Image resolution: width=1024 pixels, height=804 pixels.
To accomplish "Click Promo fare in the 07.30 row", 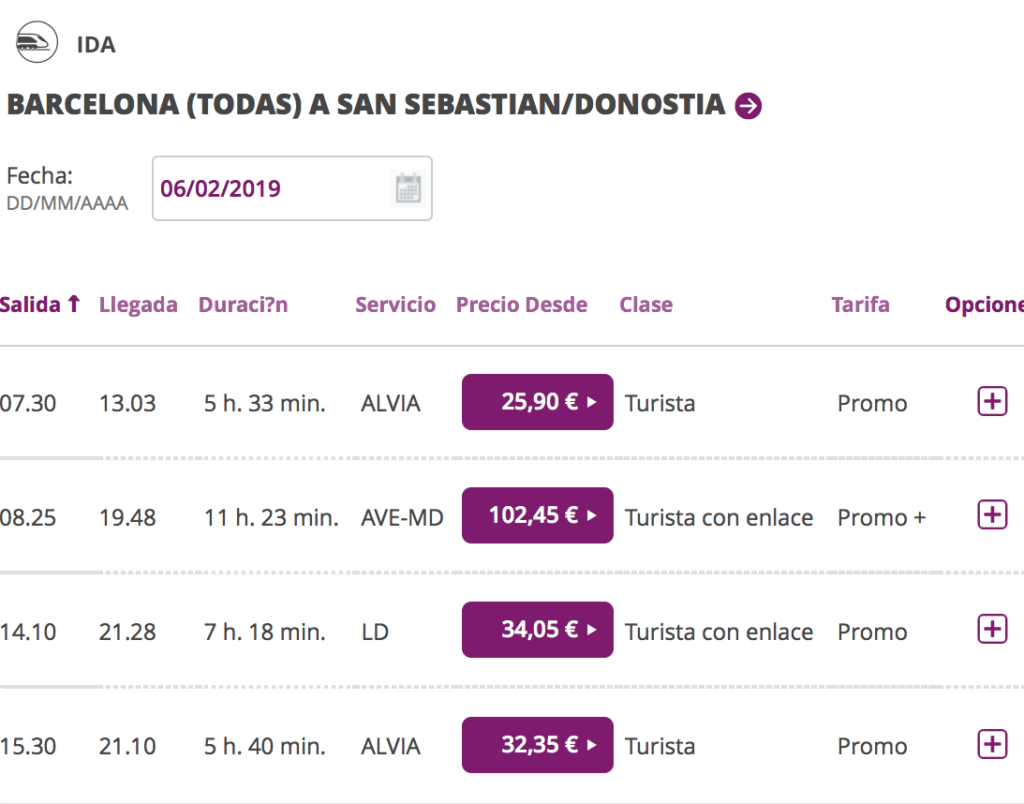I will pyautogui.click(x=872, y=404).
